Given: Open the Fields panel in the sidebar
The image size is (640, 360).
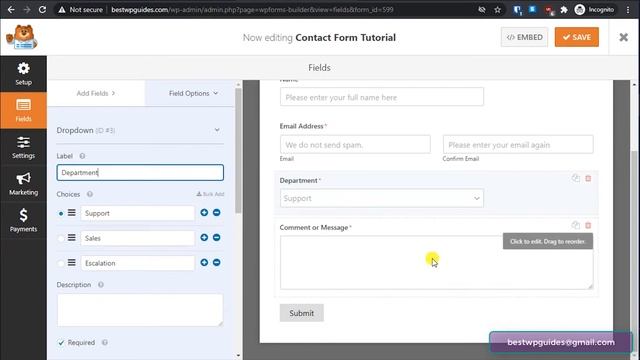Looking at the screenshot, I should pyautogui.click(x=23, y=110).
